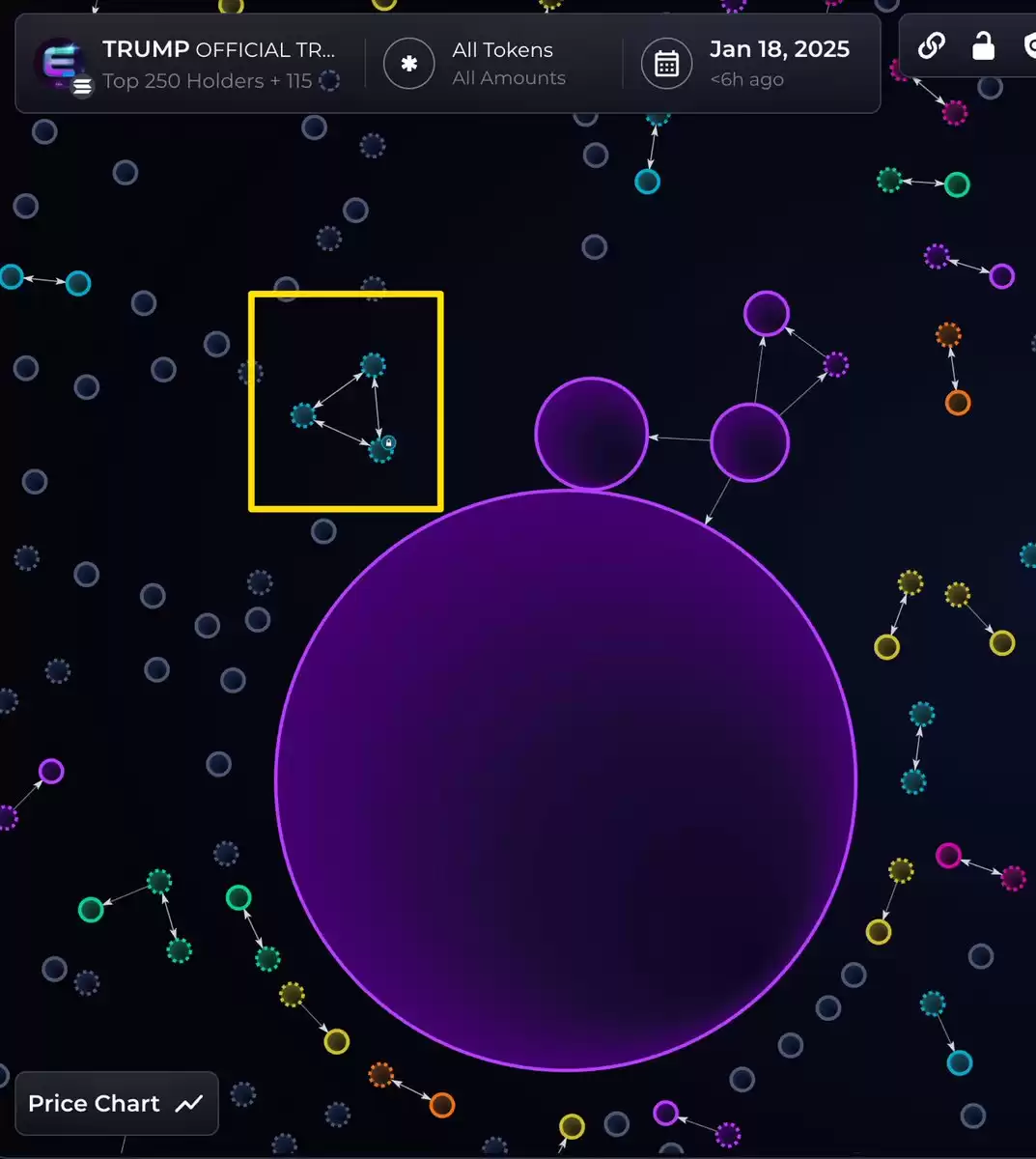1036x1159 pixels.
Task: Click the dotted circle icon beside +115
Action: [x=329, y=81]
